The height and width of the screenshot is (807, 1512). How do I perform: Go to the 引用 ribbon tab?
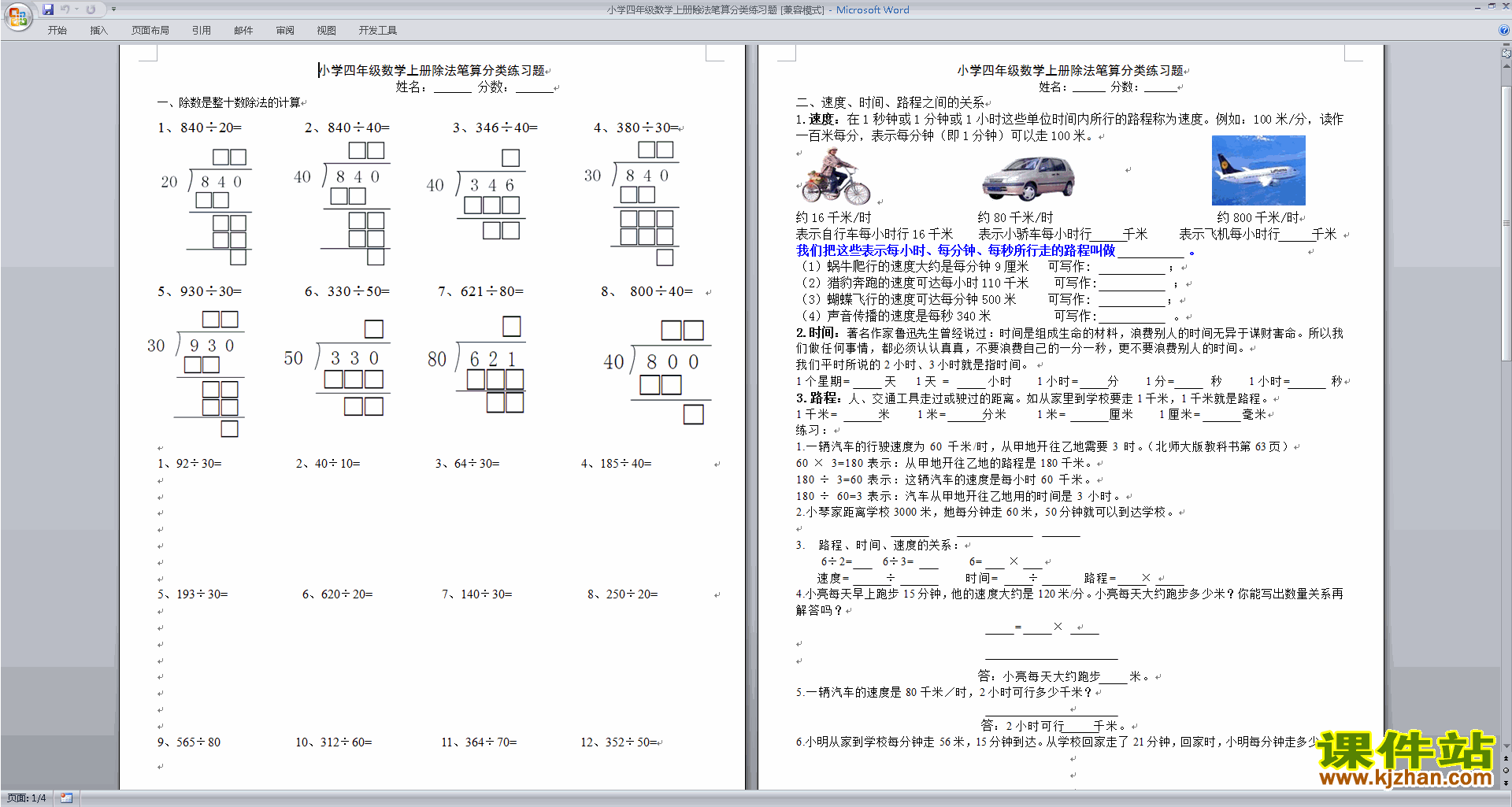coord(202,30)
